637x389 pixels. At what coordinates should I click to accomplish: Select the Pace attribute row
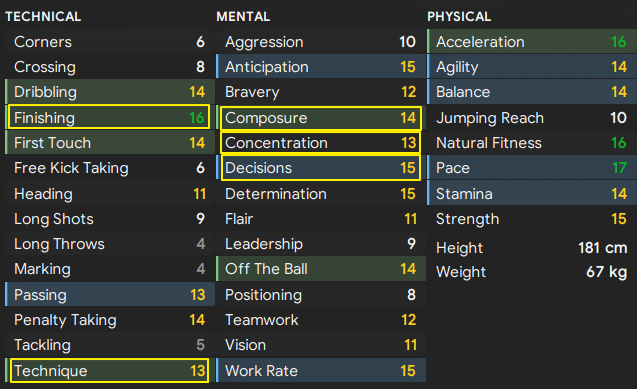coord(532,168)
